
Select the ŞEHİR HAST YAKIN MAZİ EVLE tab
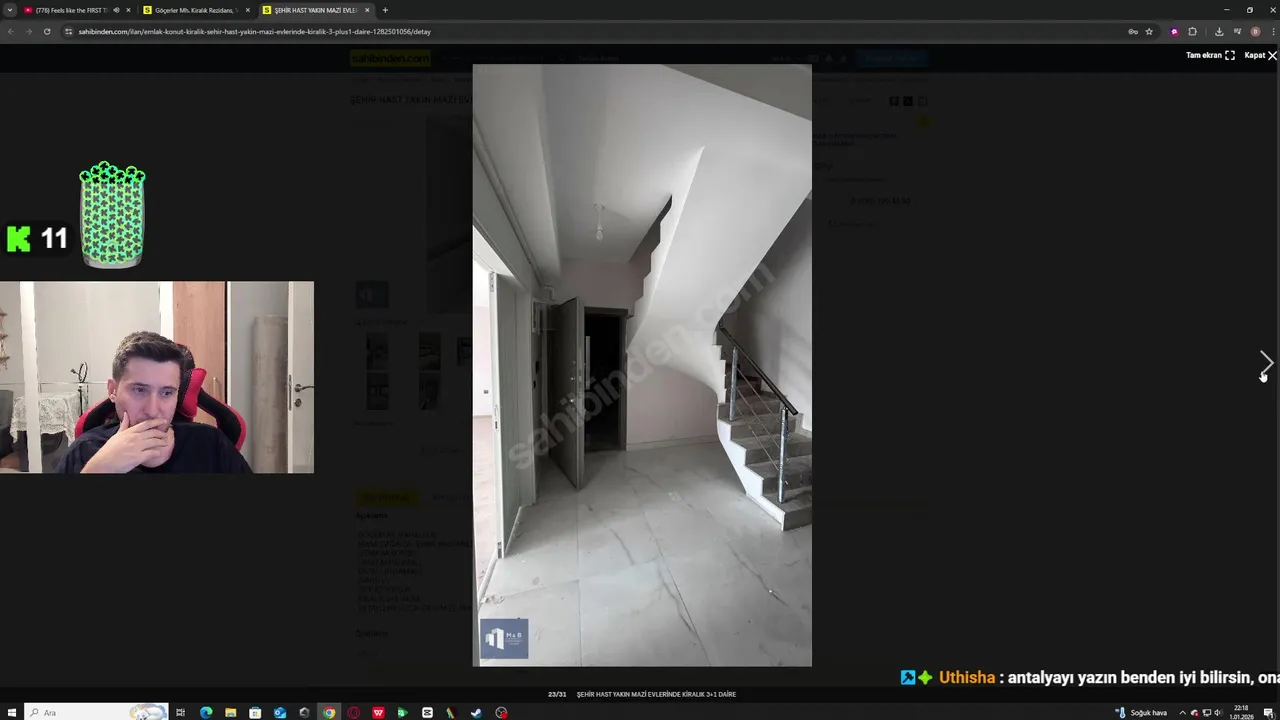[315, 10]
